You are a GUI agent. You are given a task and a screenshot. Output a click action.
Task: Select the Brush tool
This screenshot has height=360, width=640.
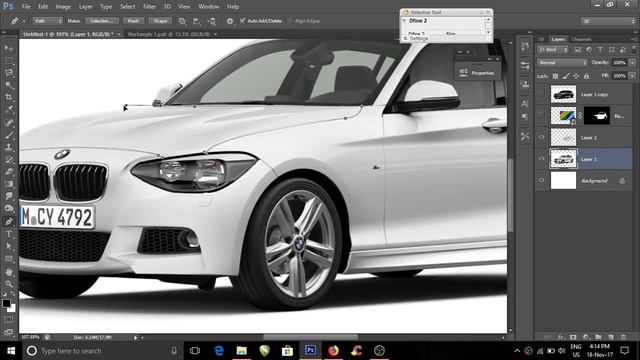click(9, 135)
